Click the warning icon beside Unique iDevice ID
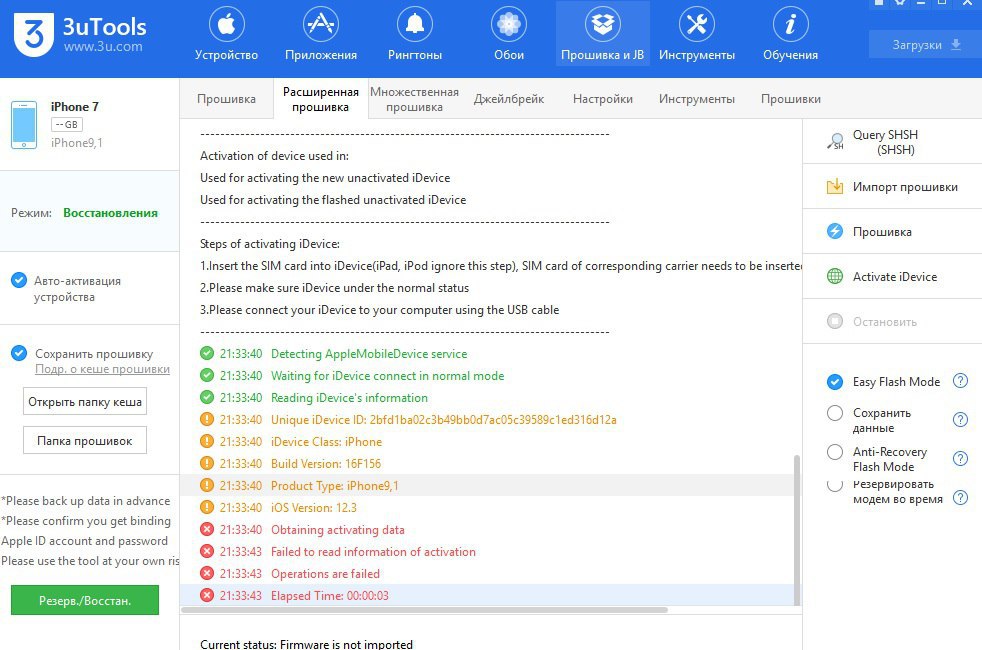982x650 pixels. (x=207, y=420)
